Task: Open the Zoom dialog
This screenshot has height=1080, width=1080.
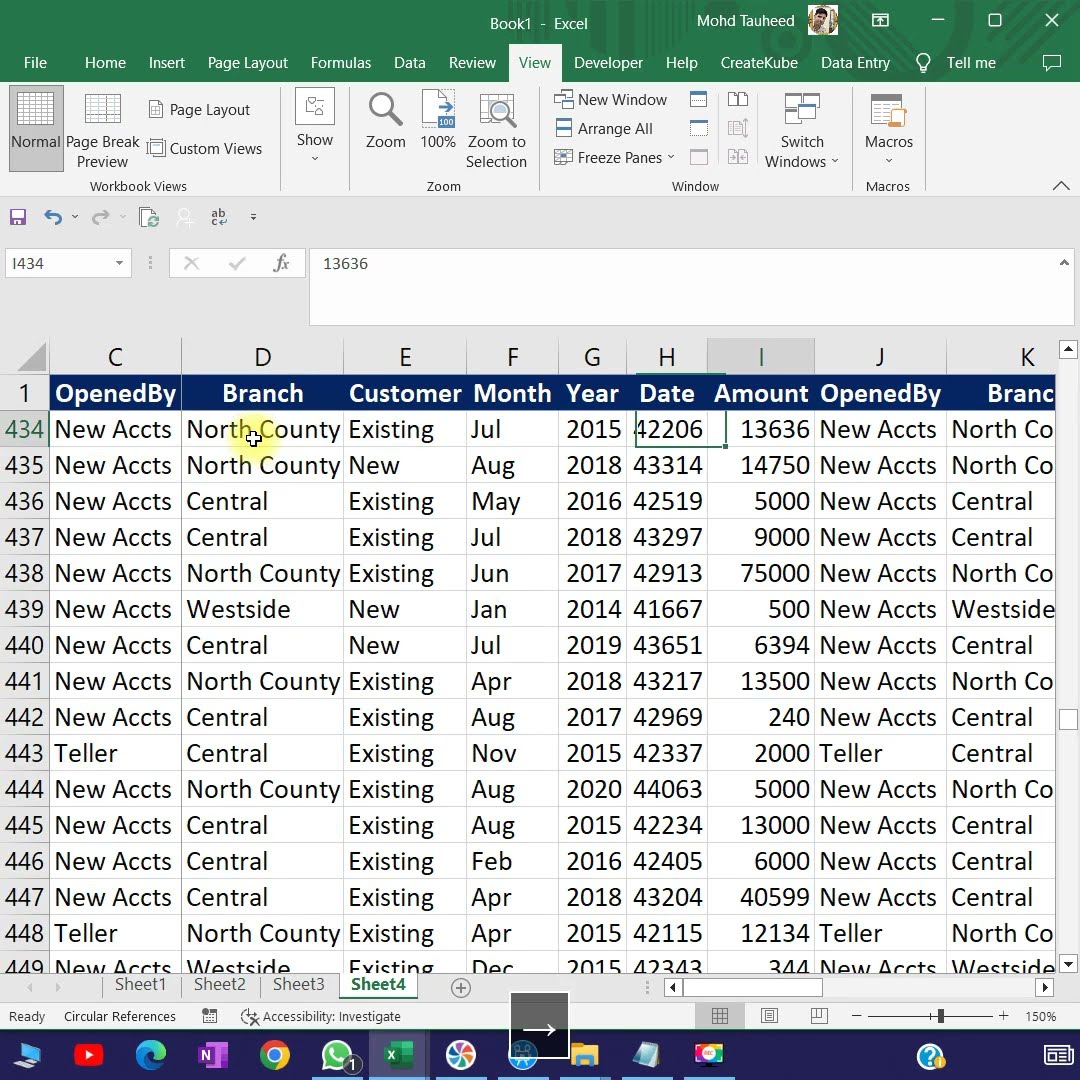Action: [385, 121]
